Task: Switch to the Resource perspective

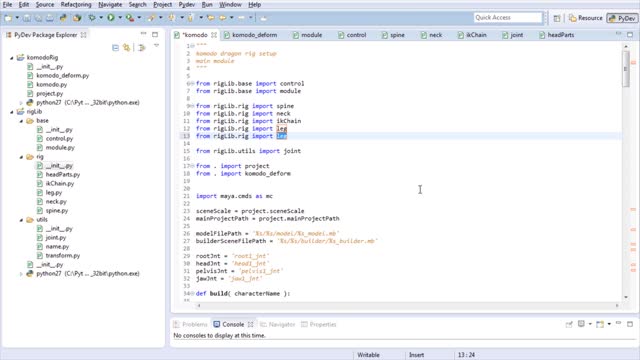Action: point(586,18)
